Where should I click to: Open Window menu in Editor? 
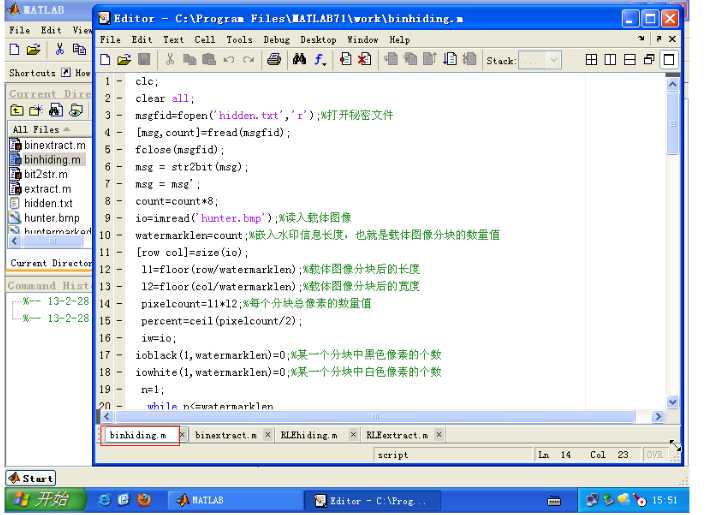tap(362, 40)
